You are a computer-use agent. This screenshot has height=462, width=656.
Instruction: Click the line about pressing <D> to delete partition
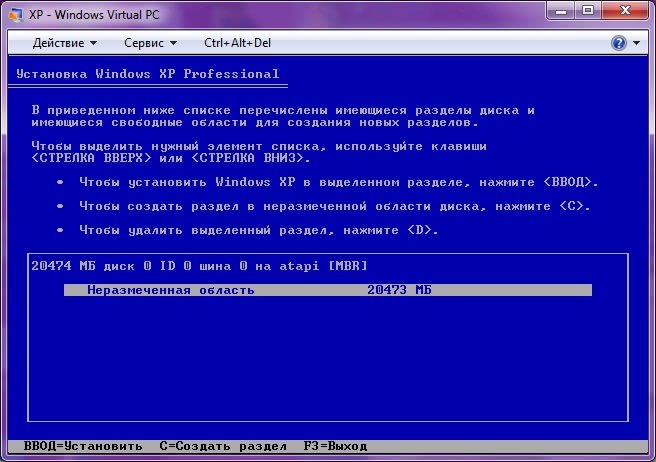(259, 230)
